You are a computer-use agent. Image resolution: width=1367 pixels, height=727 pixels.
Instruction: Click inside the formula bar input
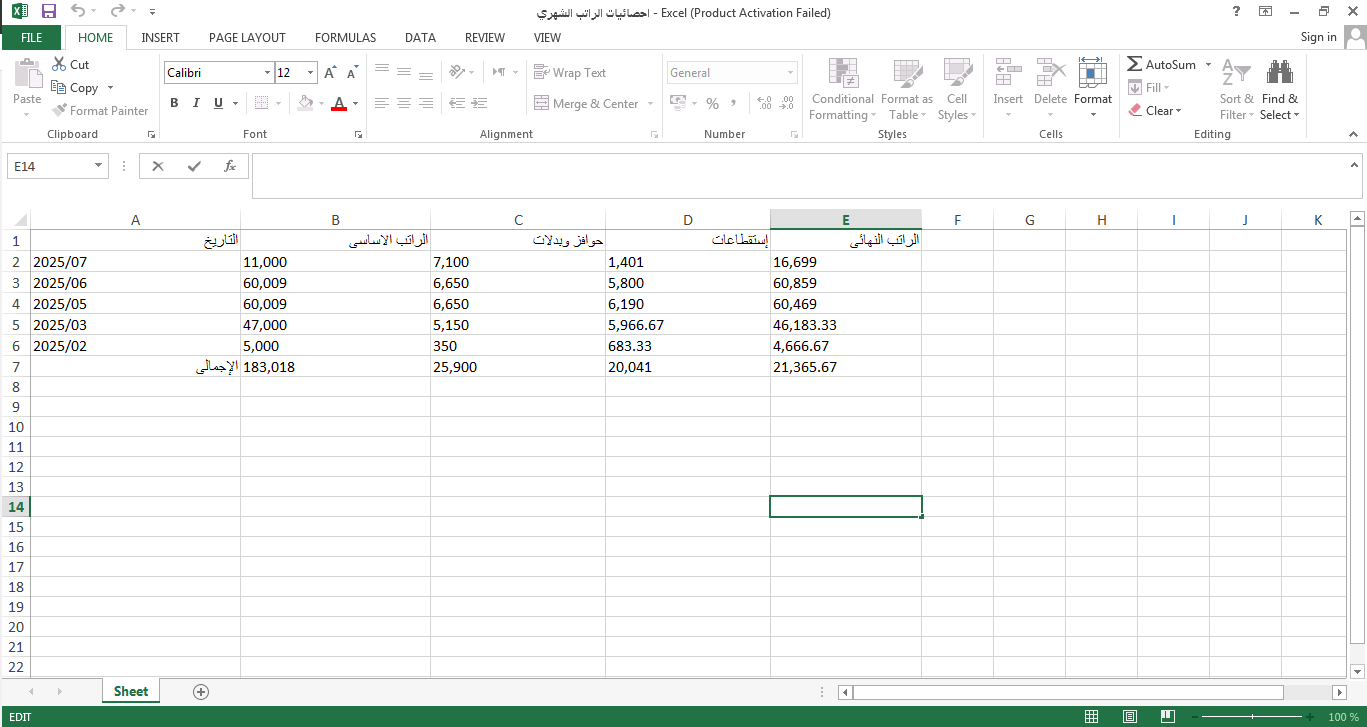[800, 176]
